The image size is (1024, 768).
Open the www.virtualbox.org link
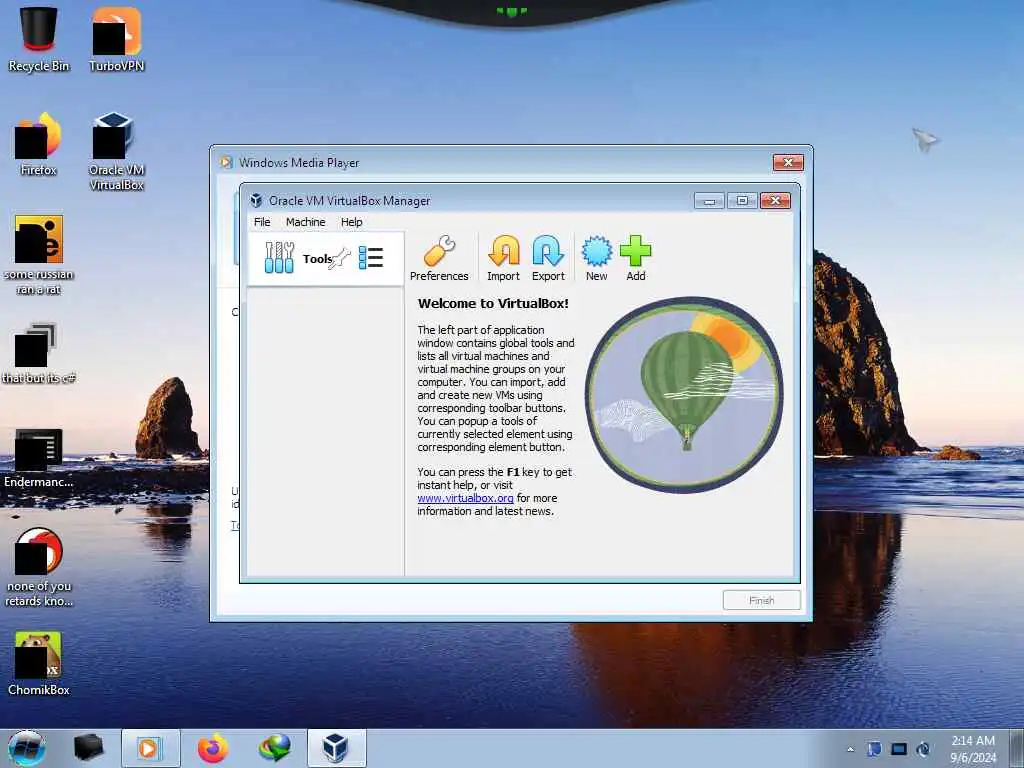point(465,498)
